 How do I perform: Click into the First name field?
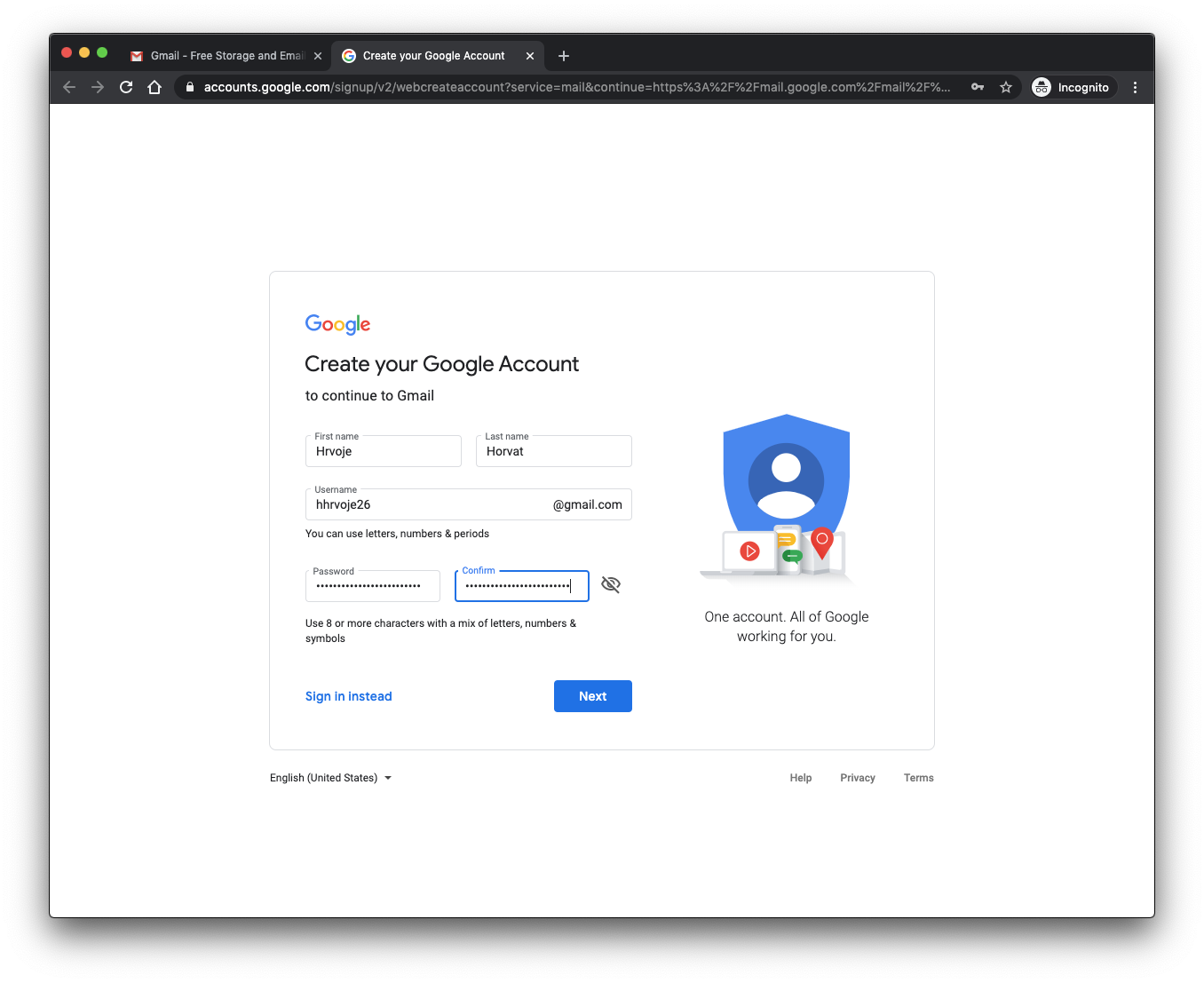(x=384, y=452)
